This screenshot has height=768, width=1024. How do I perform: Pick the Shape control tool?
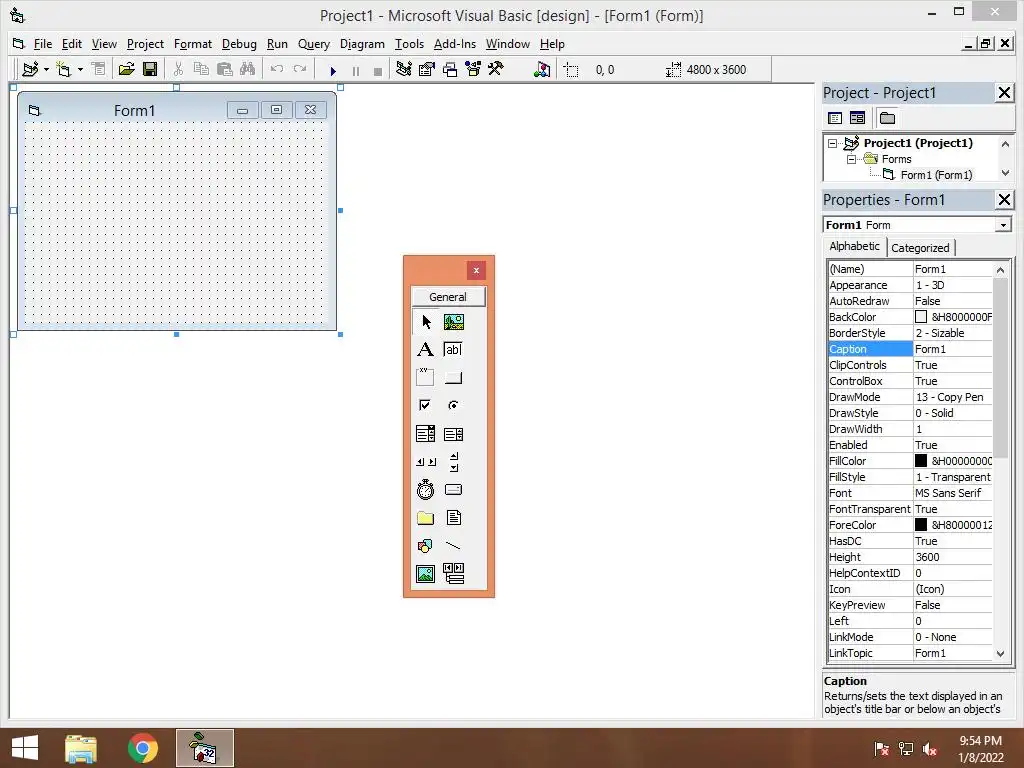coord(425,545)
